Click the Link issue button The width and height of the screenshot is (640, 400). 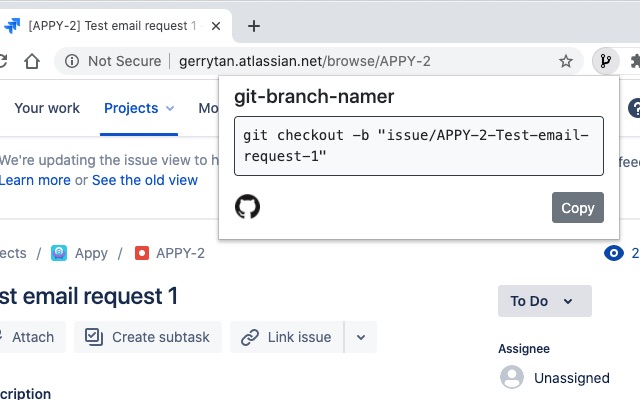click(x=287, y=337)
